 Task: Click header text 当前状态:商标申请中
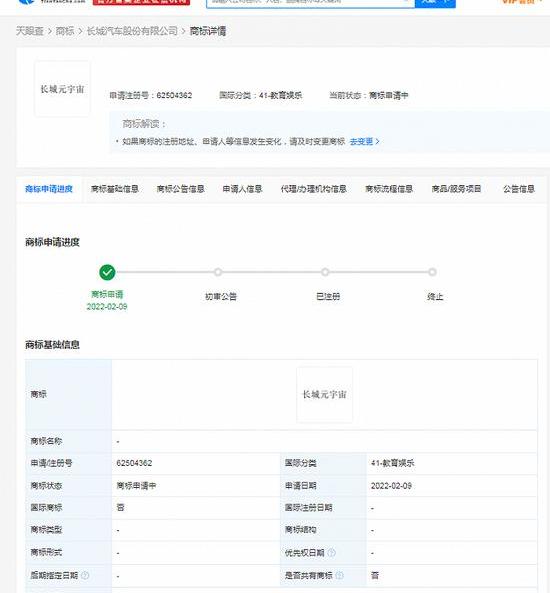coord(368,95)
